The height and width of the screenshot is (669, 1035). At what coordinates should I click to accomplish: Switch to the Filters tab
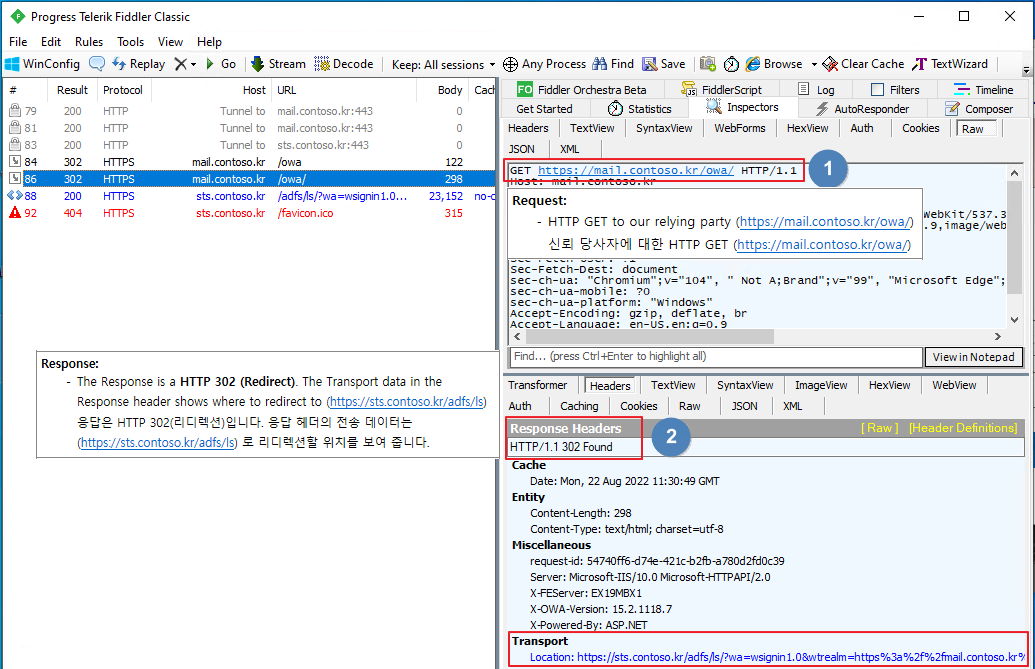[x=895, y=90]
